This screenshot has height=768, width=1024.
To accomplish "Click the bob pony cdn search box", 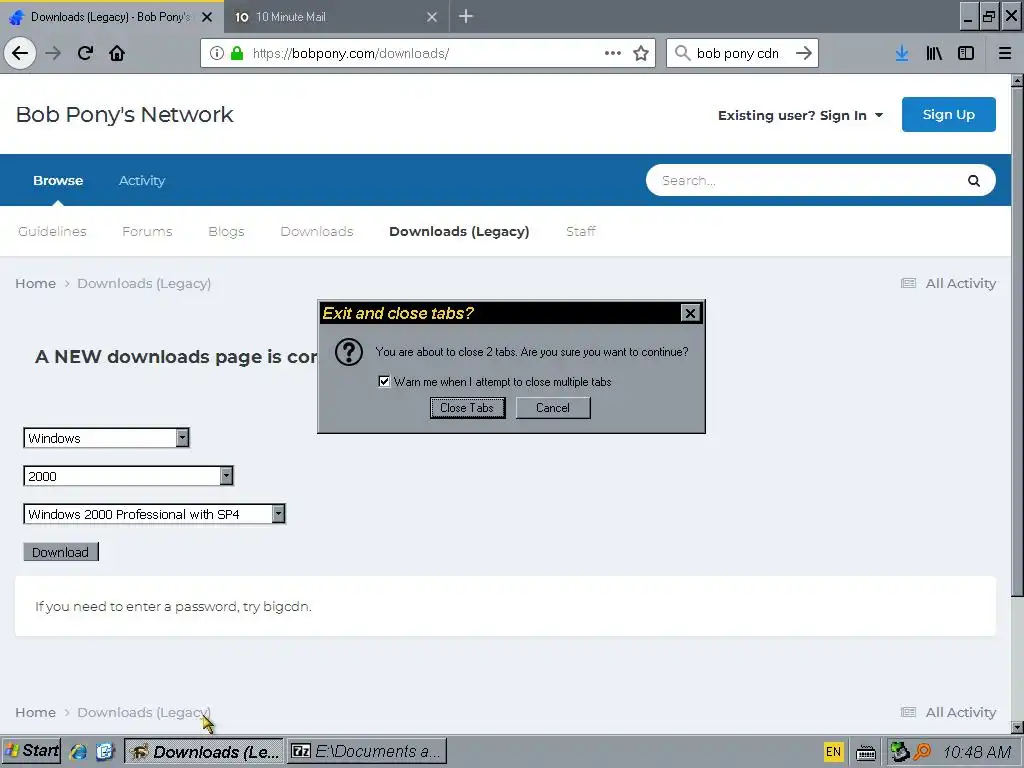I will tap(743, 54).
